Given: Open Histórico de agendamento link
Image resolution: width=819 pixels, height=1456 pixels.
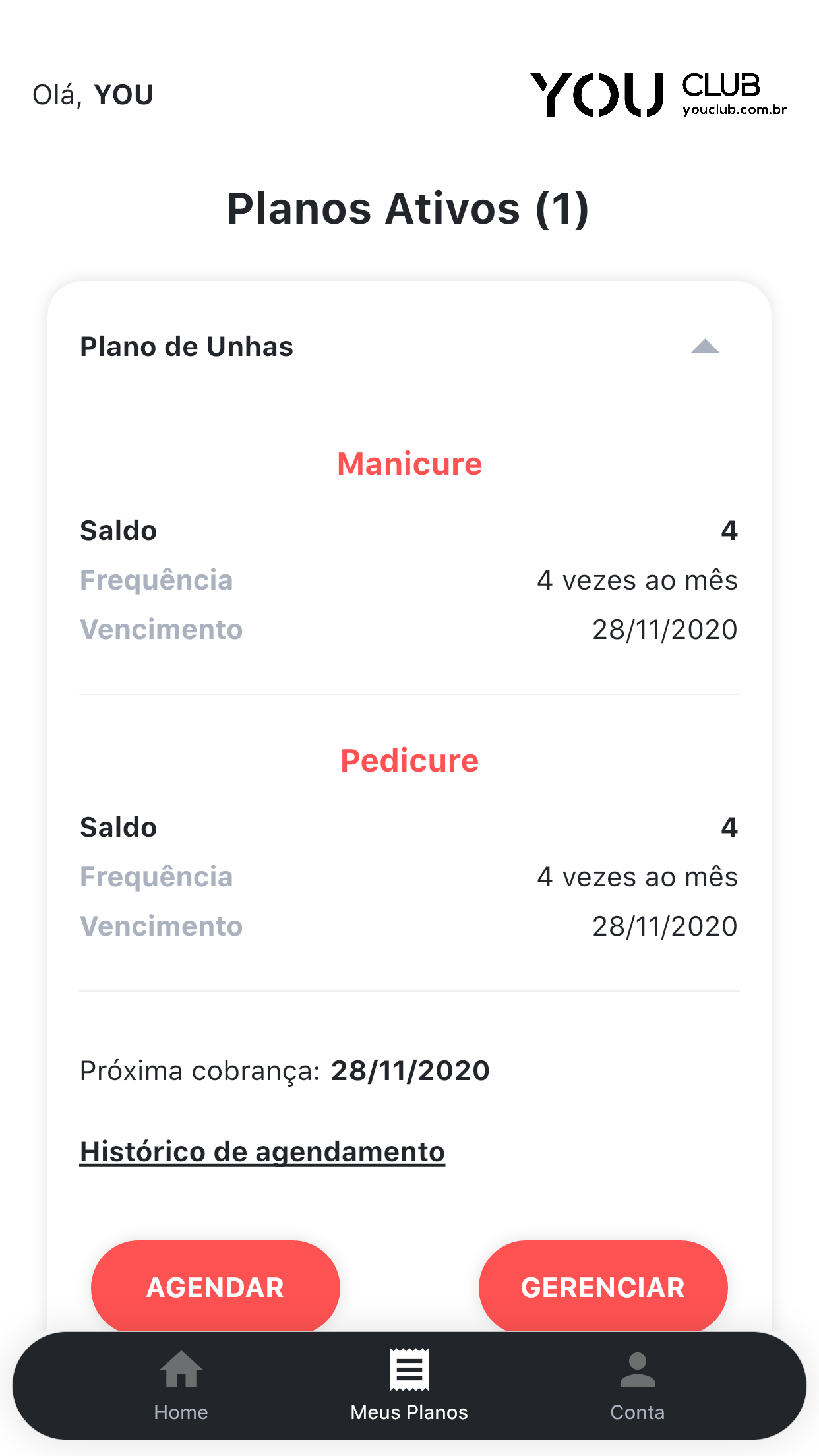Looking at the screenshot, I should pyautogui.click(x=262, y=1152).
